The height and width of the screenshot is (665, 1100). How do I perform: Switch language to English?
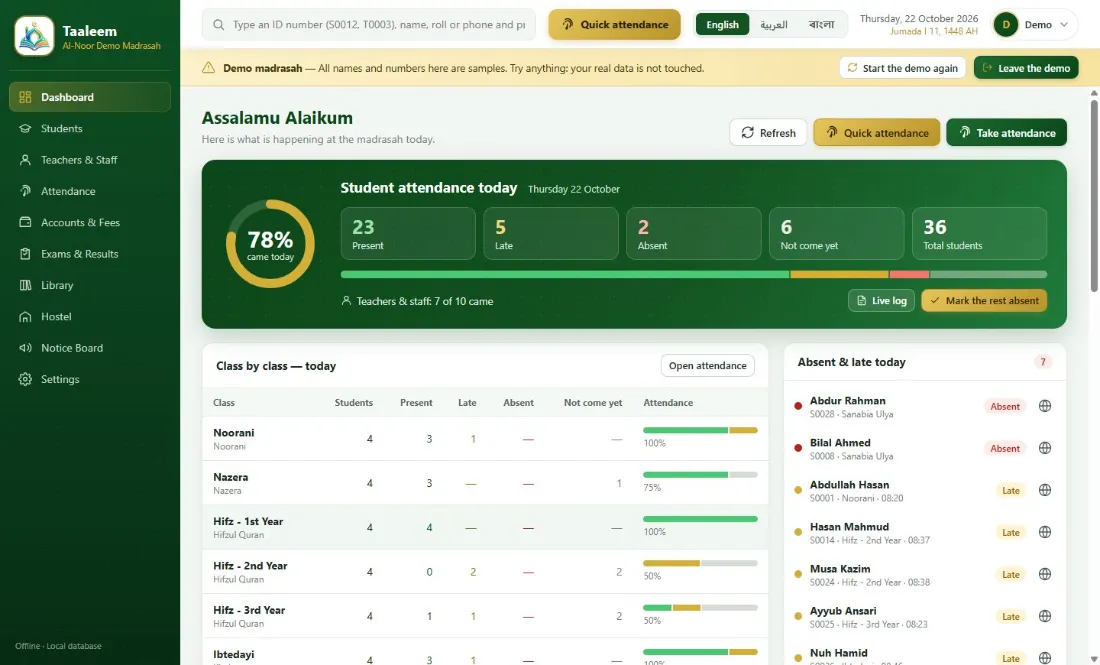click(x=722, y=25)
